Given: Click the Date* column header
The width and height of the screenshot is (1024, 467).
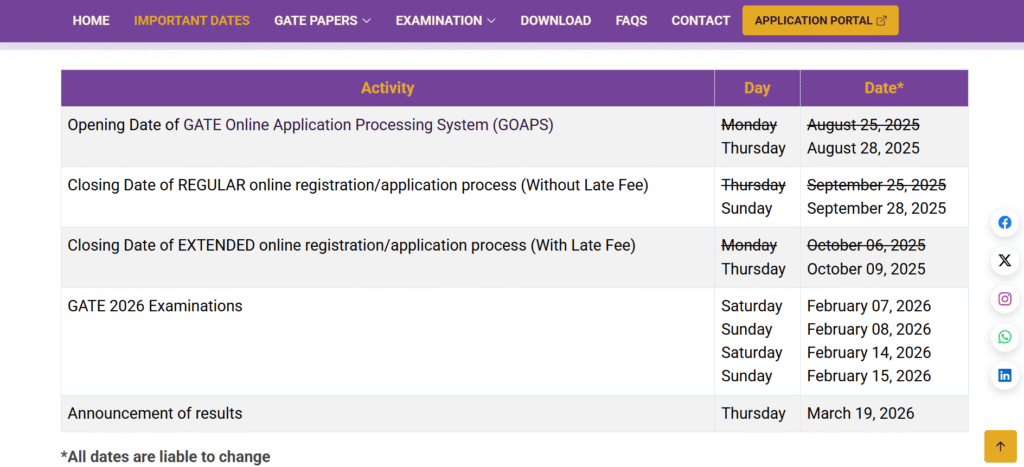Looking at the screenshot, I should point(883,88).
